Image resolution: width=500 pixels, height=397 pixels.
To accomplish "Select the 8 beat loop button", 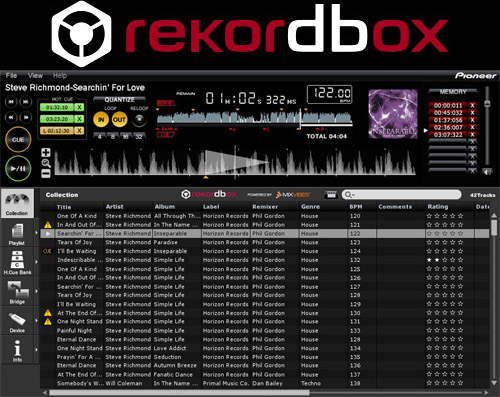I will coord(113,137).
